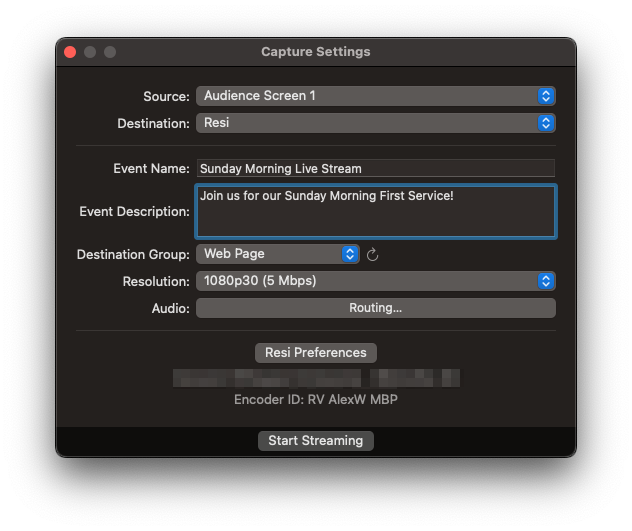Image resolution: width=632 pixels, height=531 pixels.
Task: Change the Resolution 1080p30 dropdown
Action: [376, 281]
